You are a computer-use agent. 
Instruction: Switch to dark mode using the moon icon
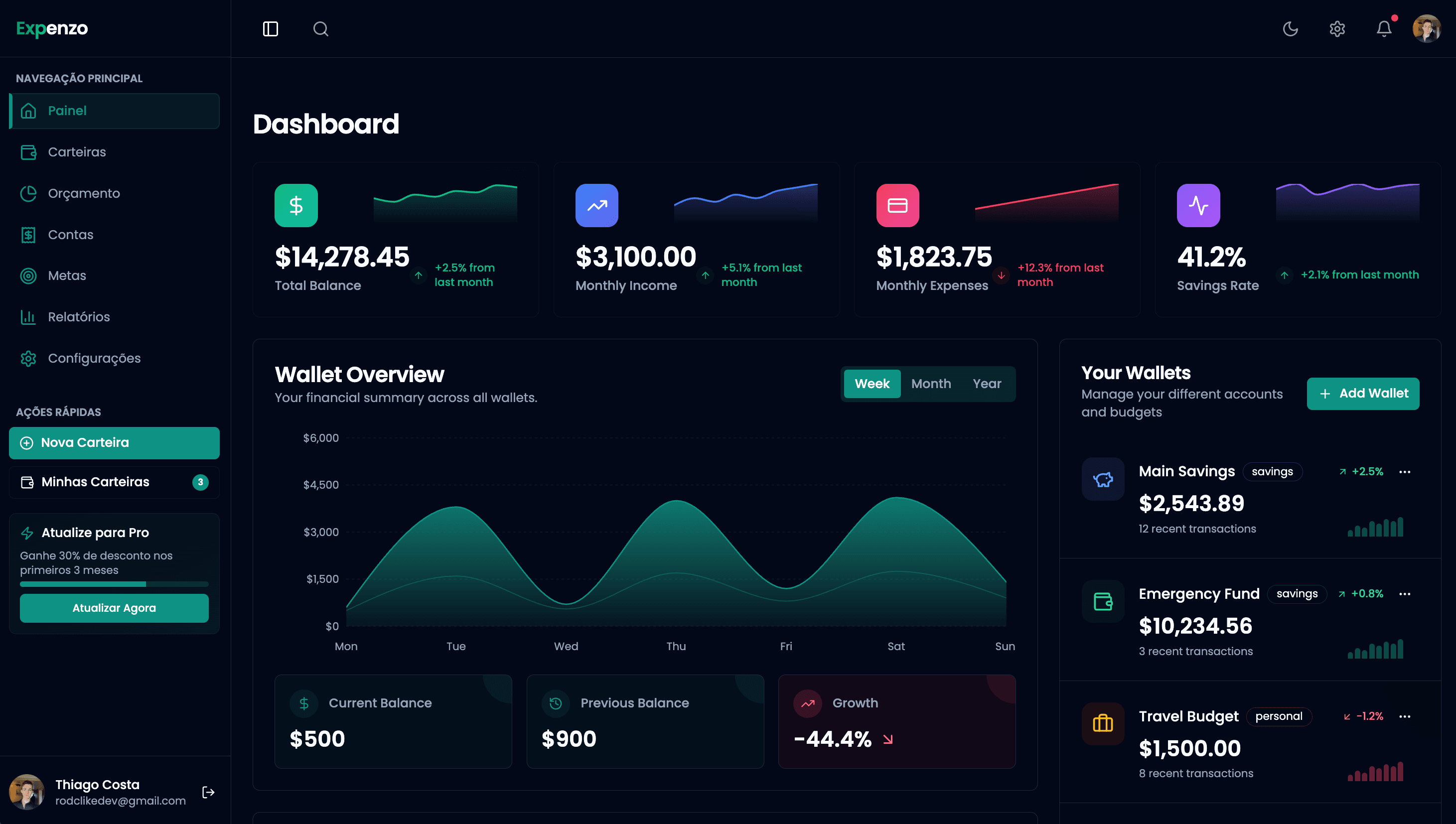click(1291, 29)
